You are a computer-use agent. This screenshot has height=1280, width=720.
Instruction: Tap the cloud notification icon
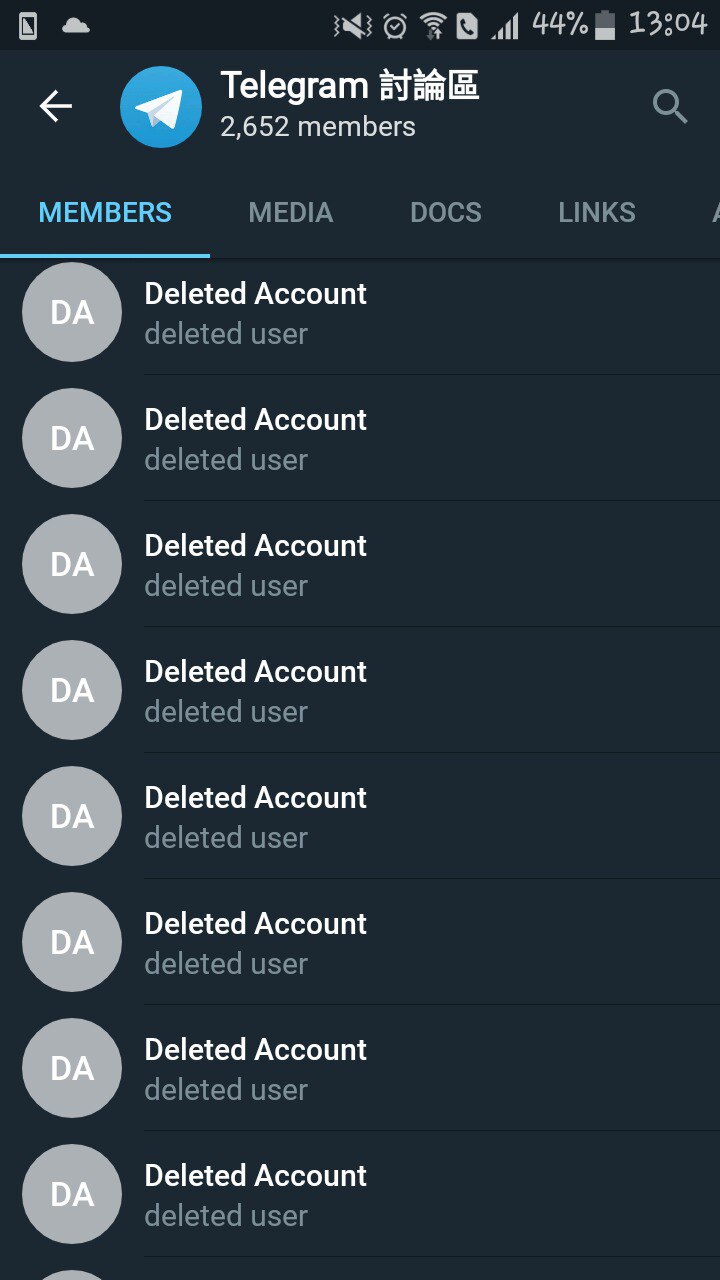click(76, 26)
